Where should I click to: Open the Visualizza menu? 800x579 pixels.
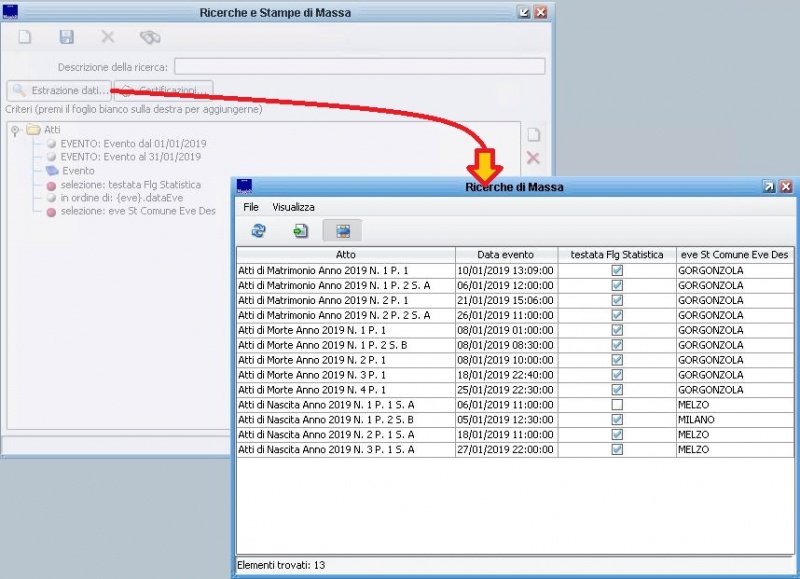tap(293, 207)
